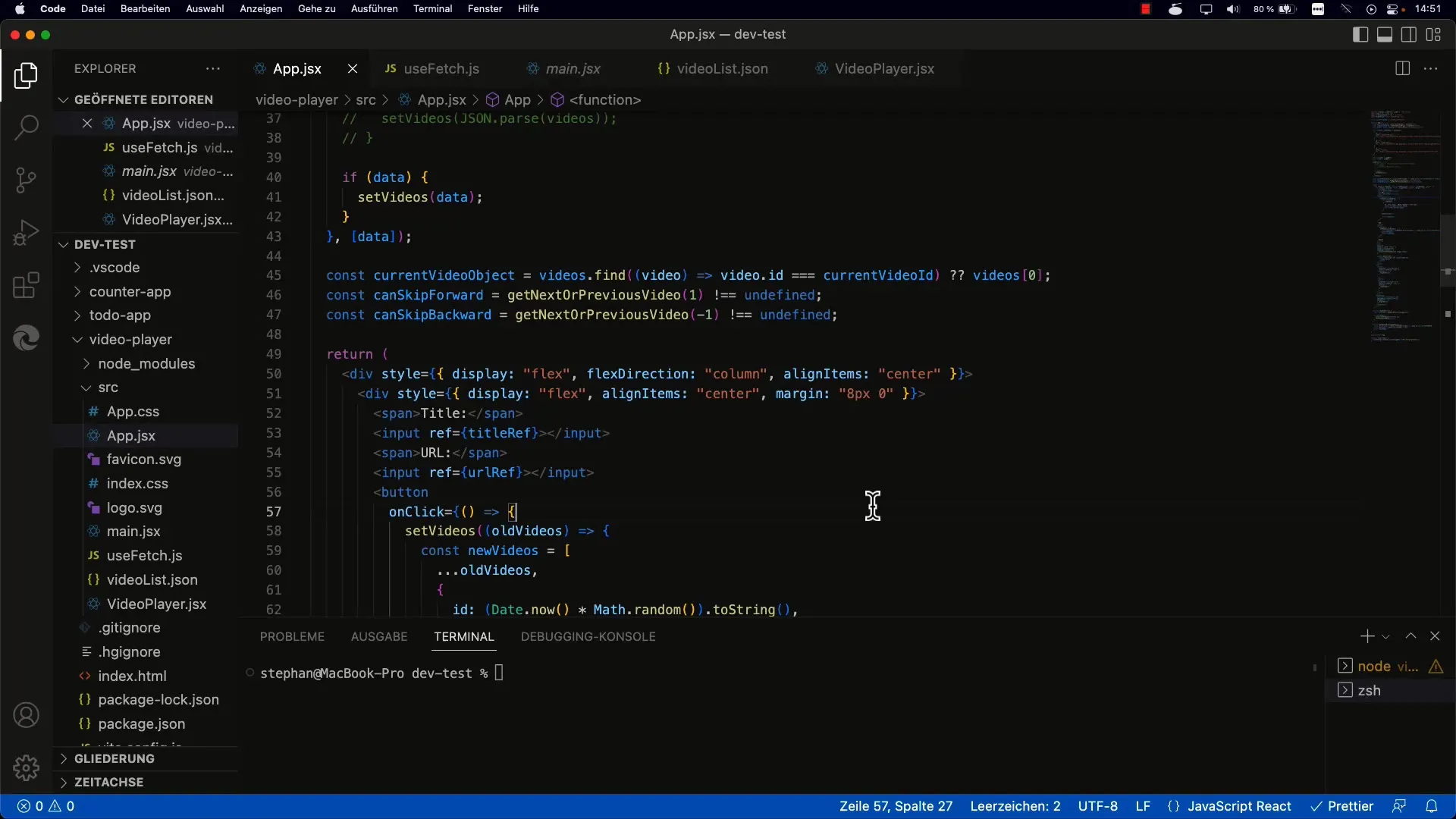Expand the counter-app folder
The image size is (1456, 819).
tap(144, 291)
